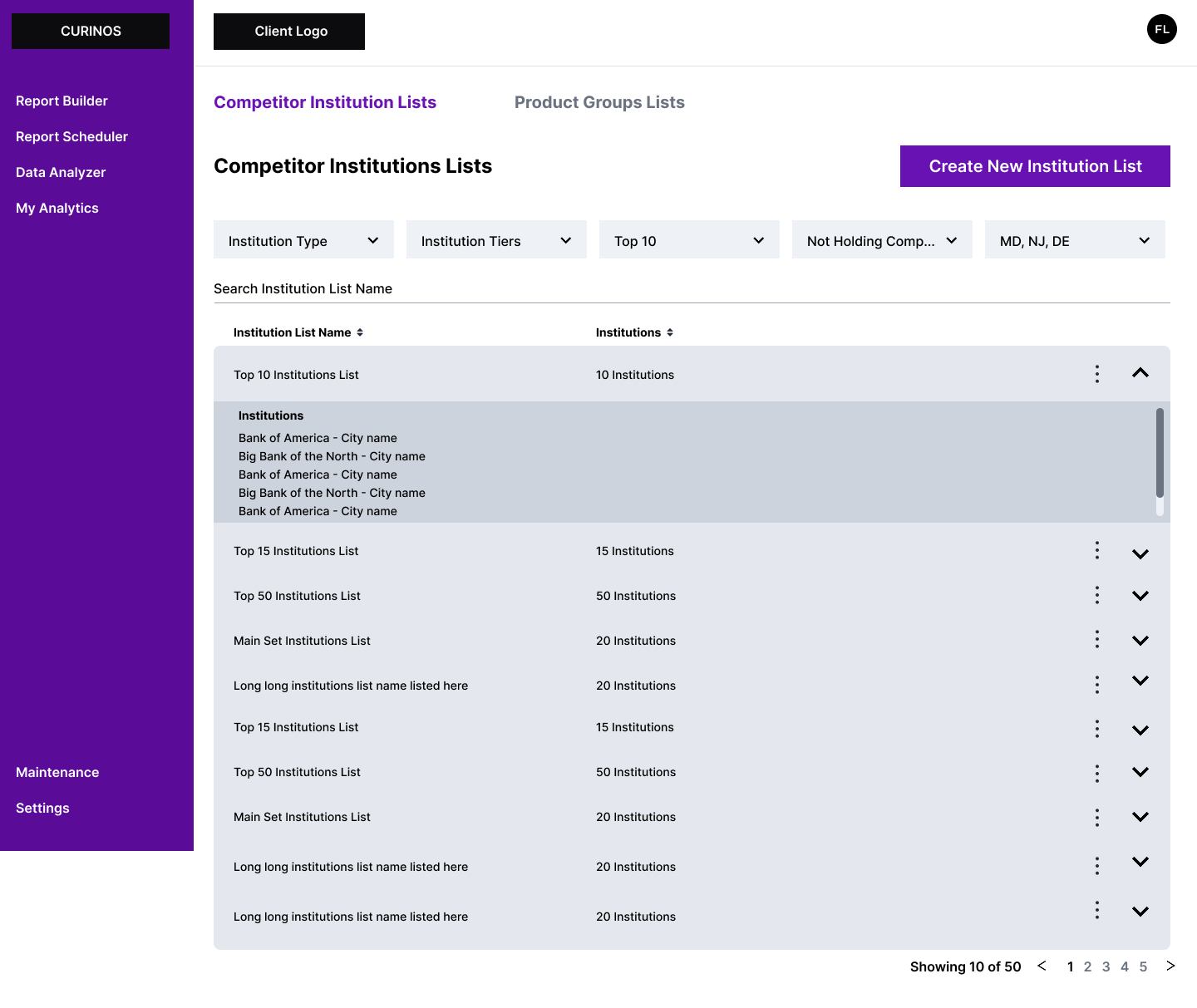Image resolution: width=1197 pixels, height=1008 pixels.
Task: Open the Not Holding Comp... dropdown
Action: [882, 240]
